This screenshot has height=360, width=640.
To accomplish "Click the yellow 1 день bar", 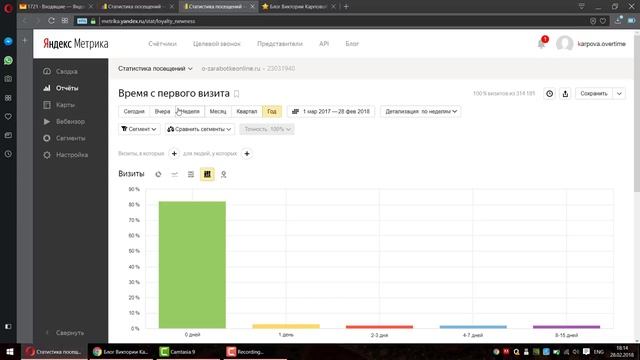I will tap(286, 326).
